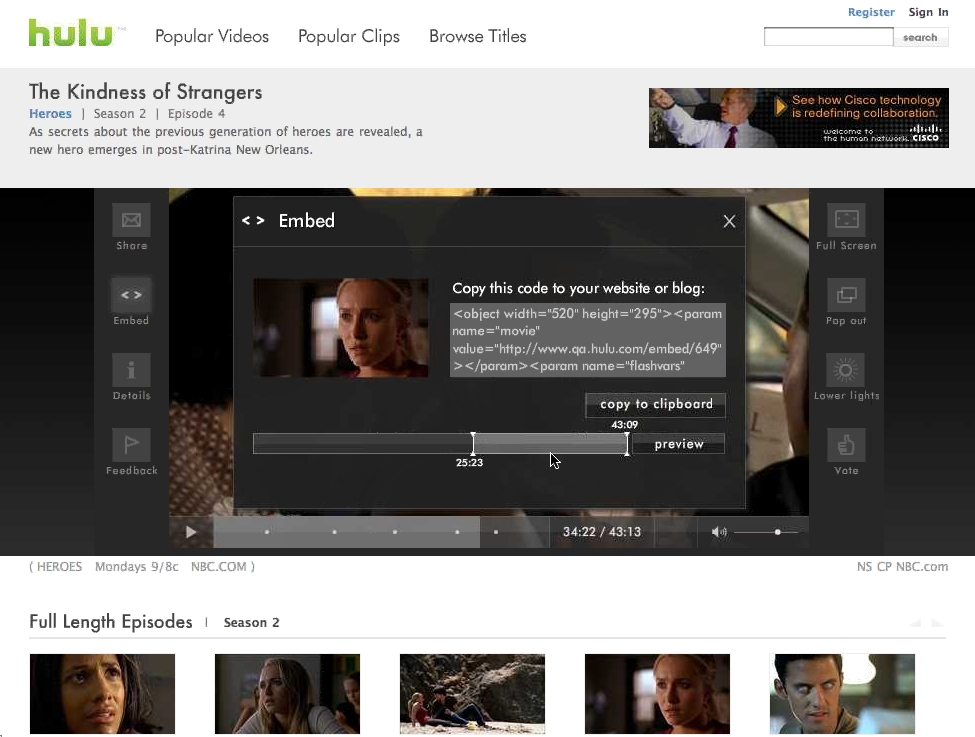
Task: Jump to the fifth chapter dot on the seek bar
Action: tap(496, 532)
